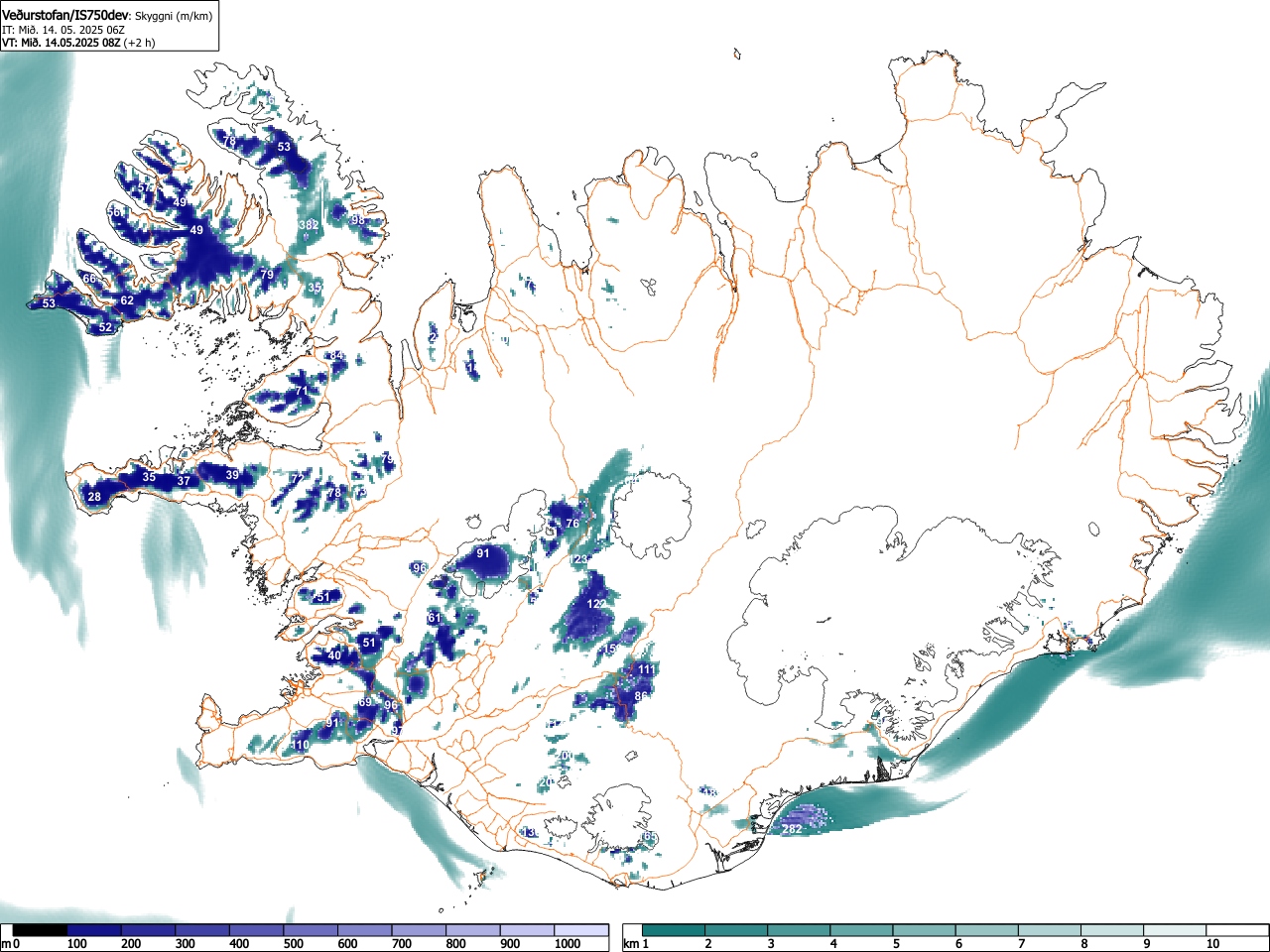Pick the 500–600 m legend swatch
This screenshot has height=952, width=1270.
[311, 930]
